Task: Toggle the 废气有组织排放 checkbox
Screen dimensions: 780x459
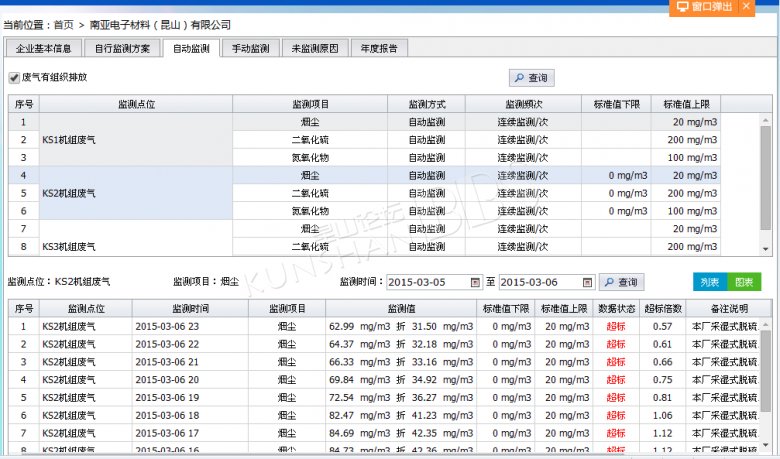Action: pyautogui.click(x=14, y=77)
